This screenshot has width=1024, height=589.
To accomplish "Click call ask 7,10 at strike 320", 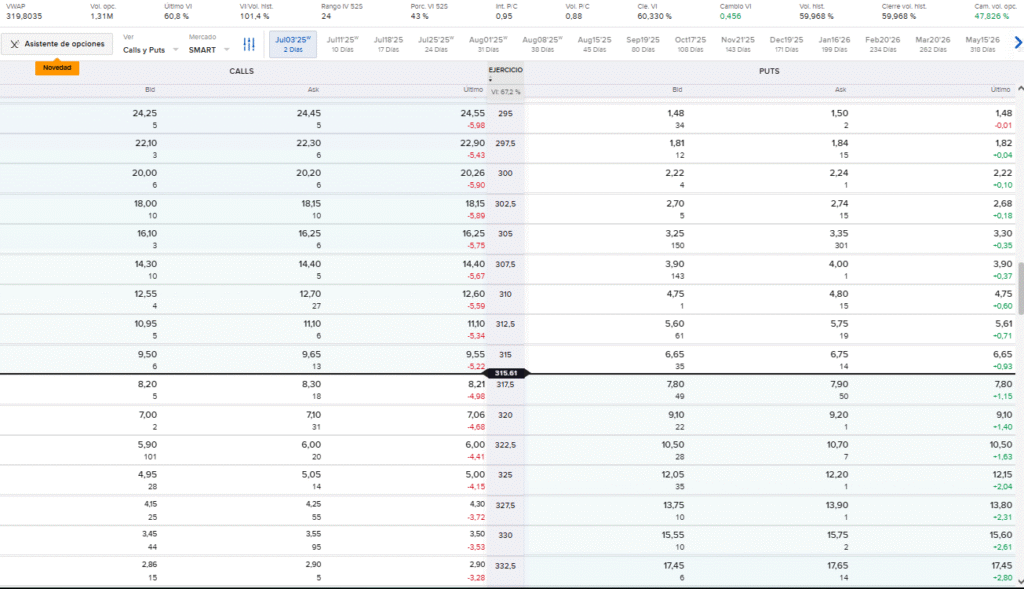I will tap(313, 414).
